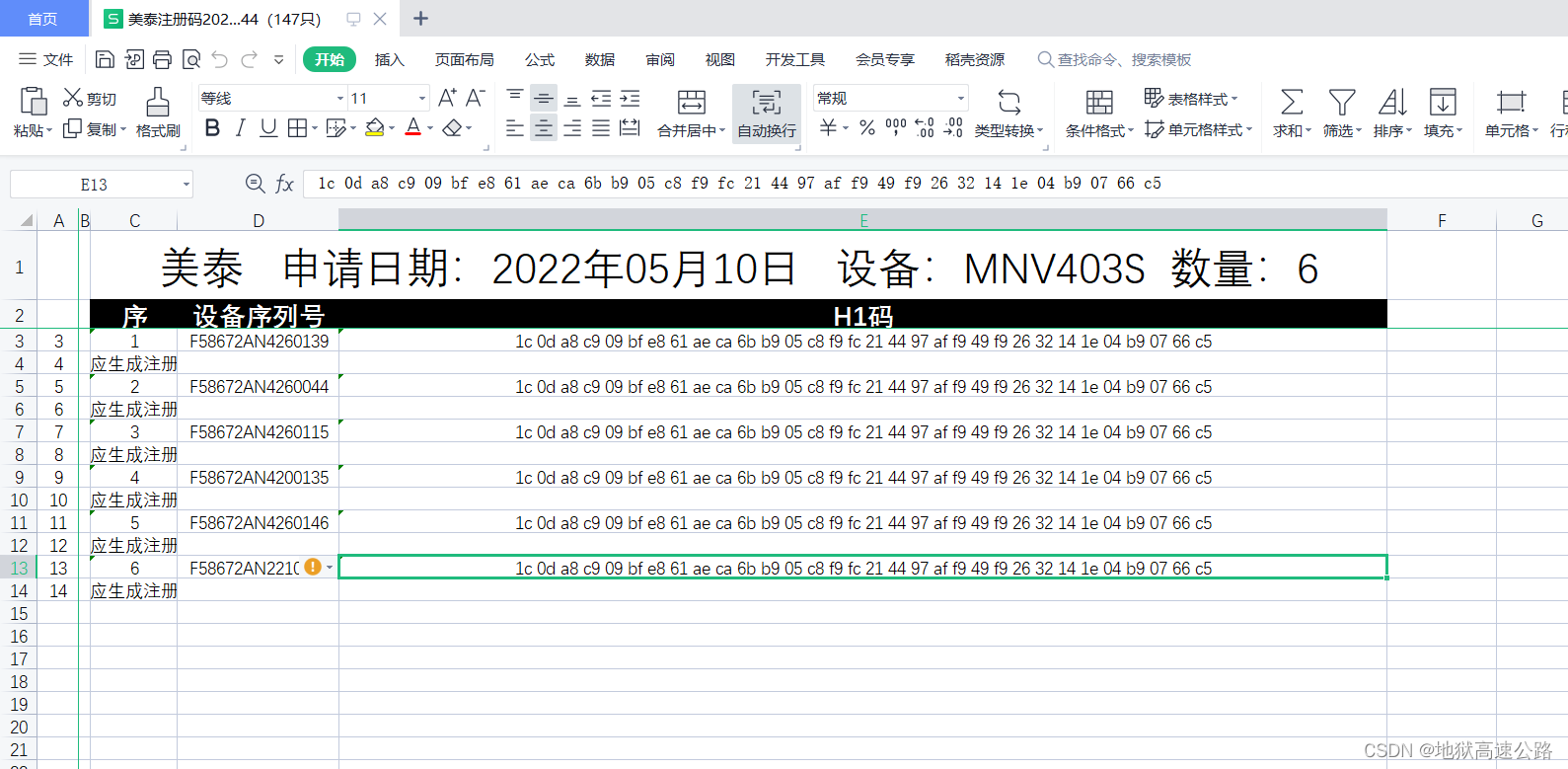The width and height of the screenshot is (1568, 769).
Task: Click the Fill (填充) icon
Action: click(1443, 102)
